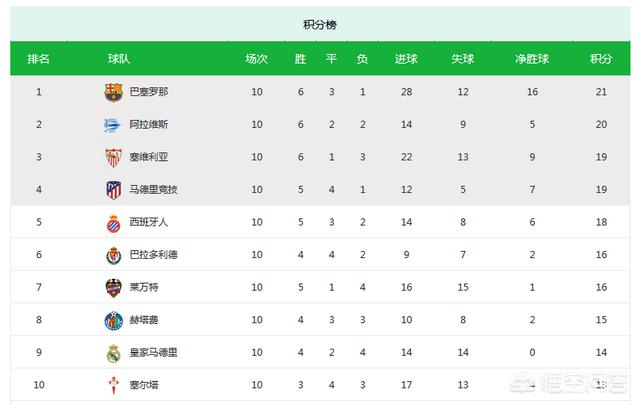Click the 进球 column header
The height and width of the screenshot is (405, 640).
[406, 59]
